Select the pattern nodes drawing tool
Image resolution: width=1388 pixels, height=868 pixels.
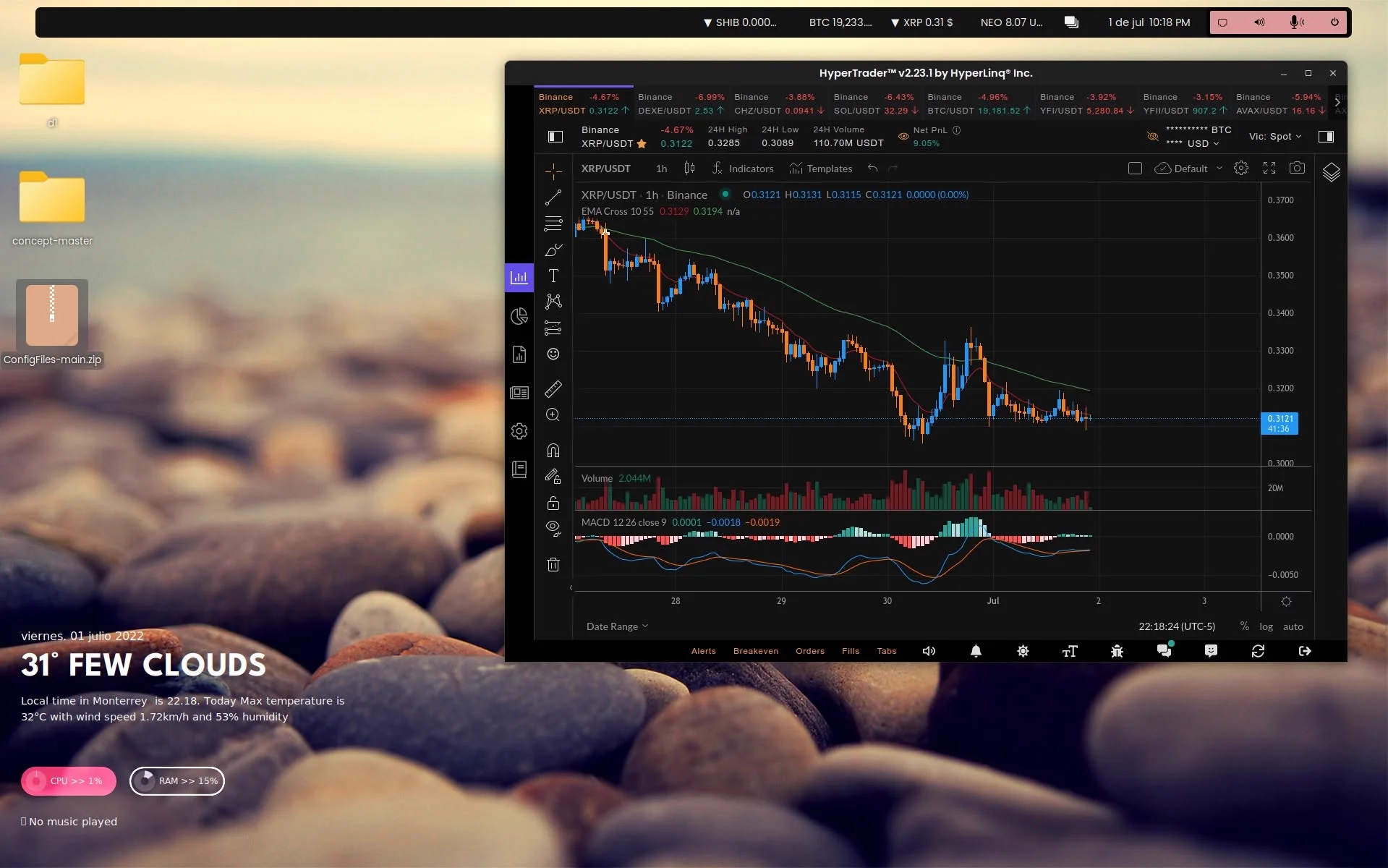(x=553, y=302)
